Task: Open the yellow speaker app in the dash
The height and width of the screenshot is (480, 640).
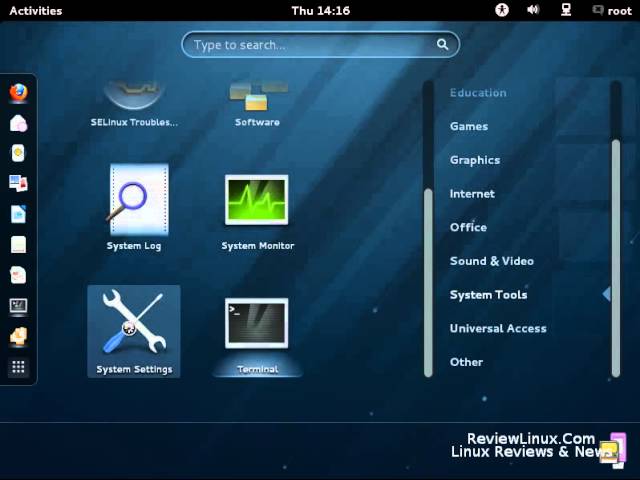Action: (x=18, y=153)
